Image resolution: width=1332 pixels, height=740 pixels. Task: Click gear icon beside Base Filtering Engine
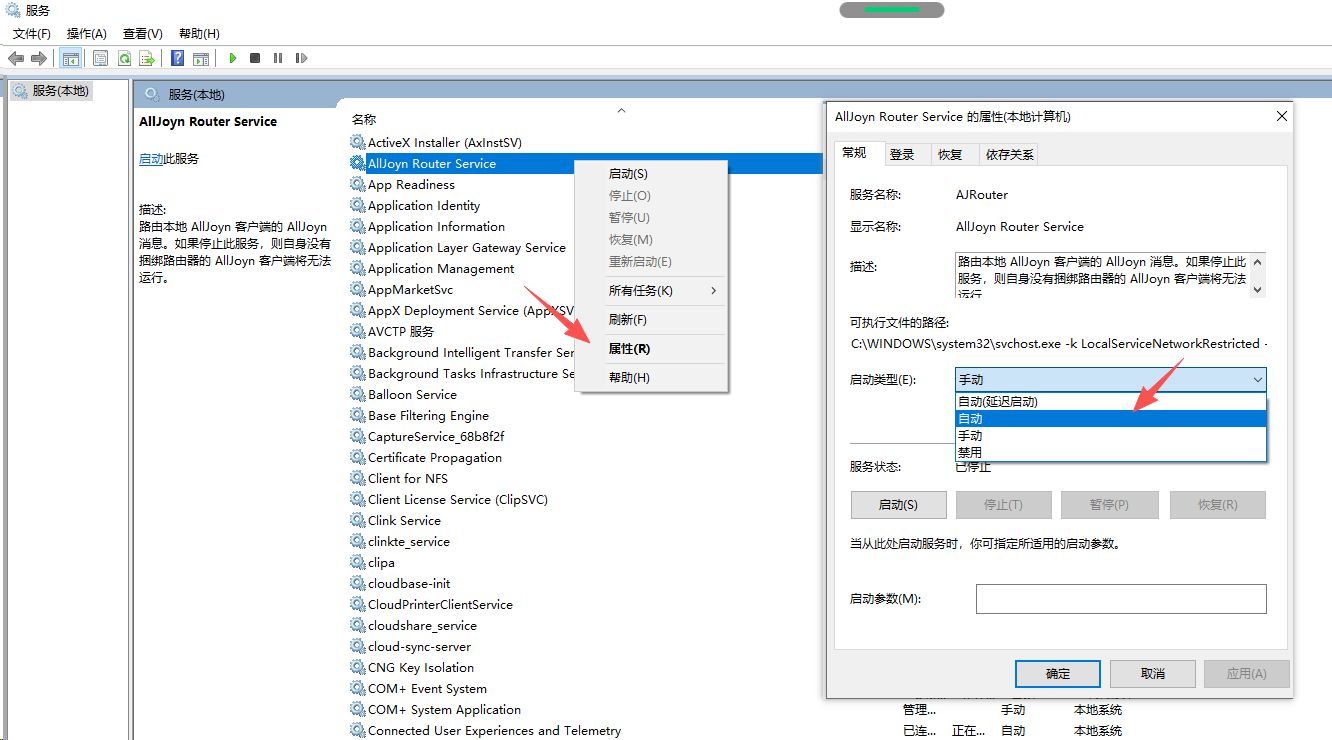tap(358, 415)
